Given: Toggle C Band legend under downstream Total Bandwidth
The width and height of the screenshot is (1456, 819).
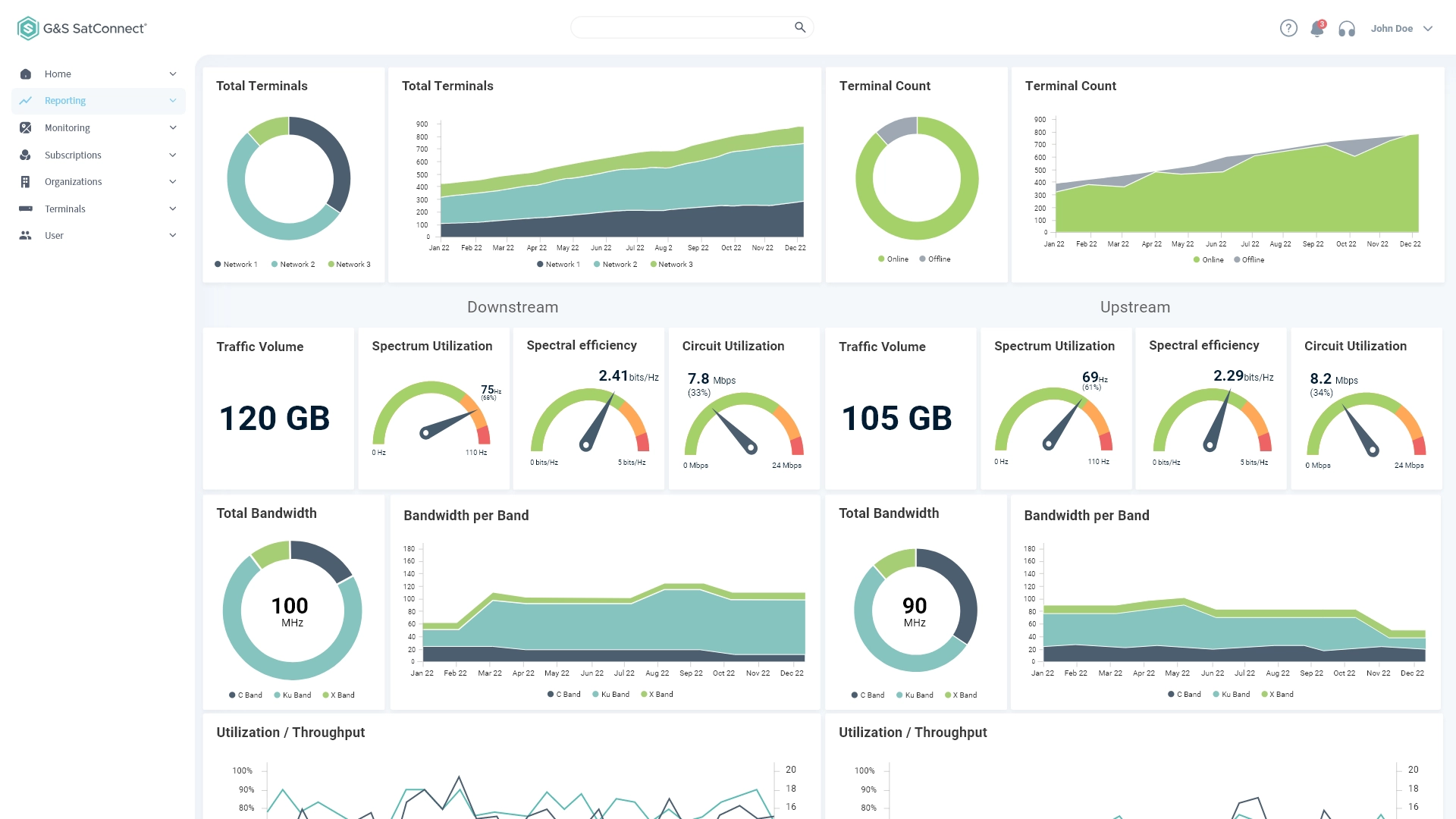Looking at the screenshot, I should (x=245, y=695).
